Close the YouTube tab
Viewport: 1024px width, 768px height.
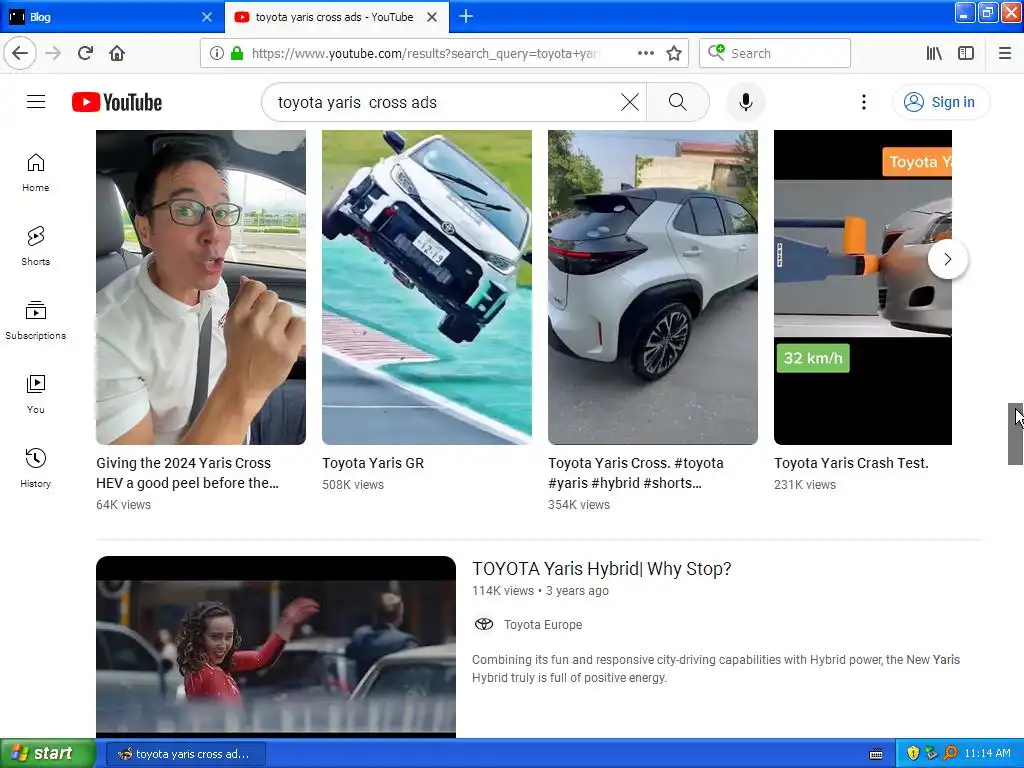pos(432,17)
